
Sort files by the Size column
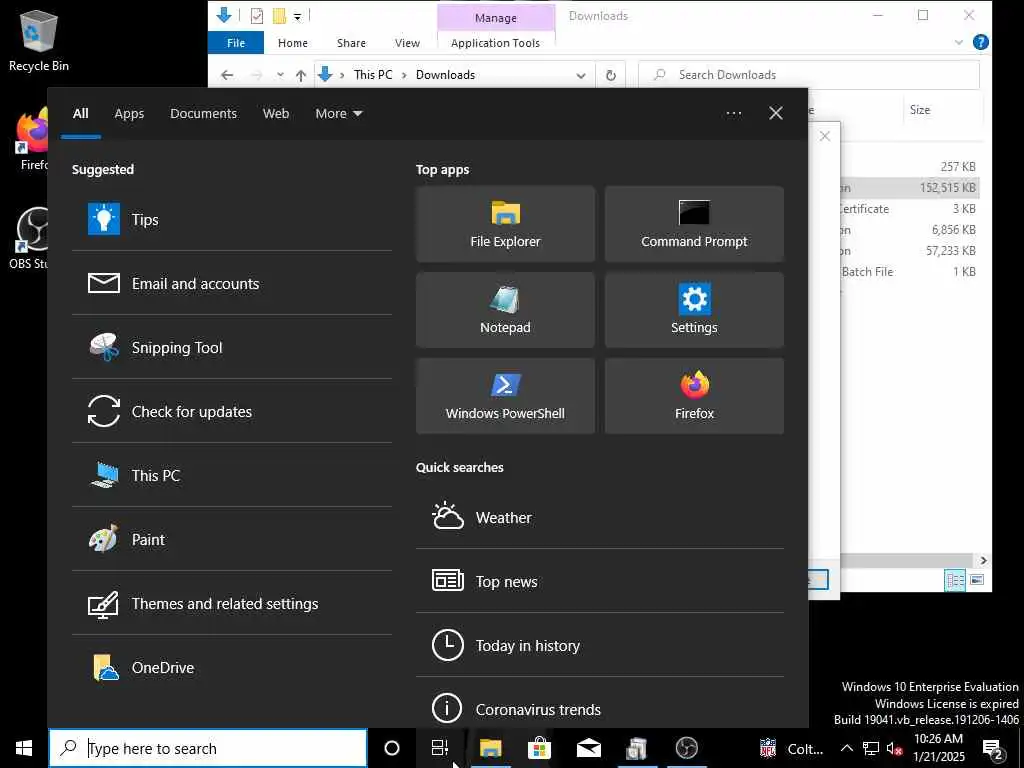tap(920, 110)
